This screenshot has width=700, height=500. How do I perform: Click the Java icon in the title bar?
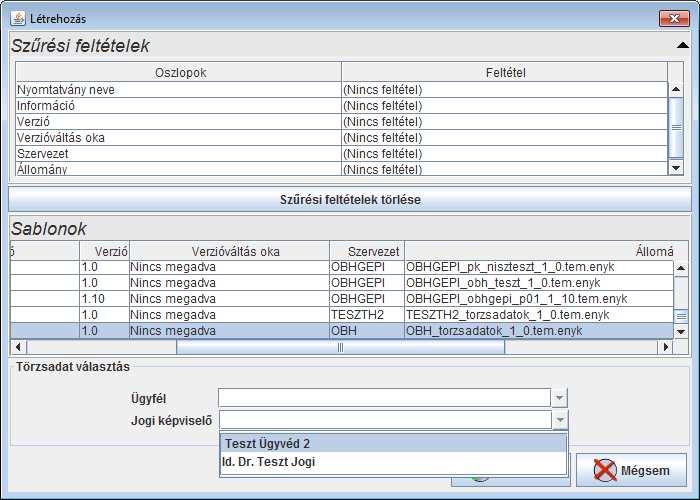(x=18, y=18)
